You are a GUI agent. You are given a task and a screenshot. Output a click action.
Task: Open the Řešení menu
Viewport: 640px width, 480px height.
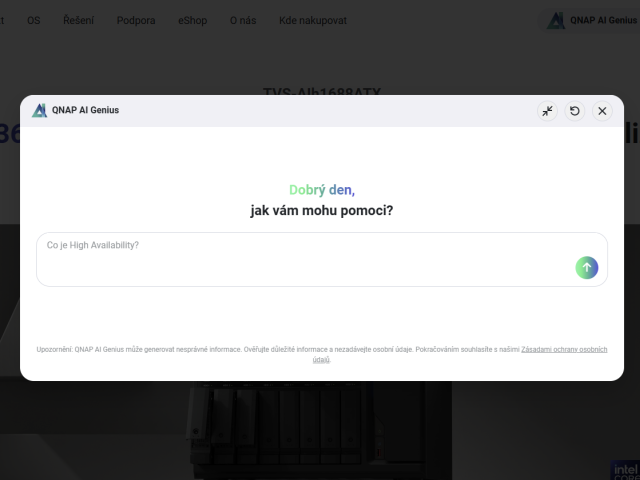[x=78, y=20]
